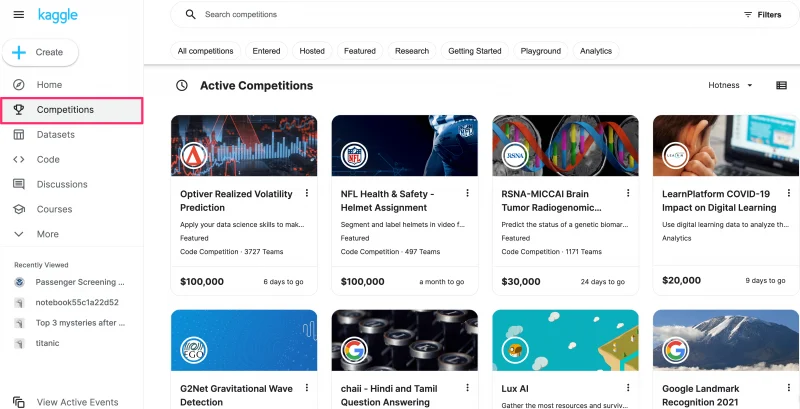
Task: Open the RSNA-MICCAI card three-dot menu
Action: (x=628, y=193)
